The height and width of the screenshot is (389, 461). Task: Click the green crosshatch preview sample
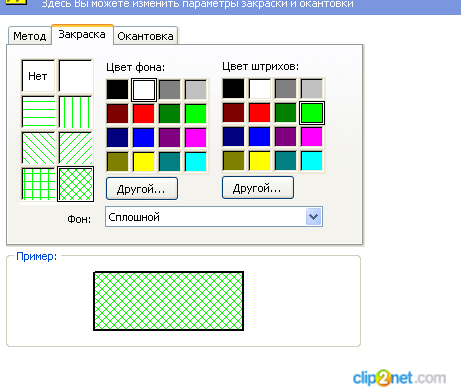[x=168, y=301]
